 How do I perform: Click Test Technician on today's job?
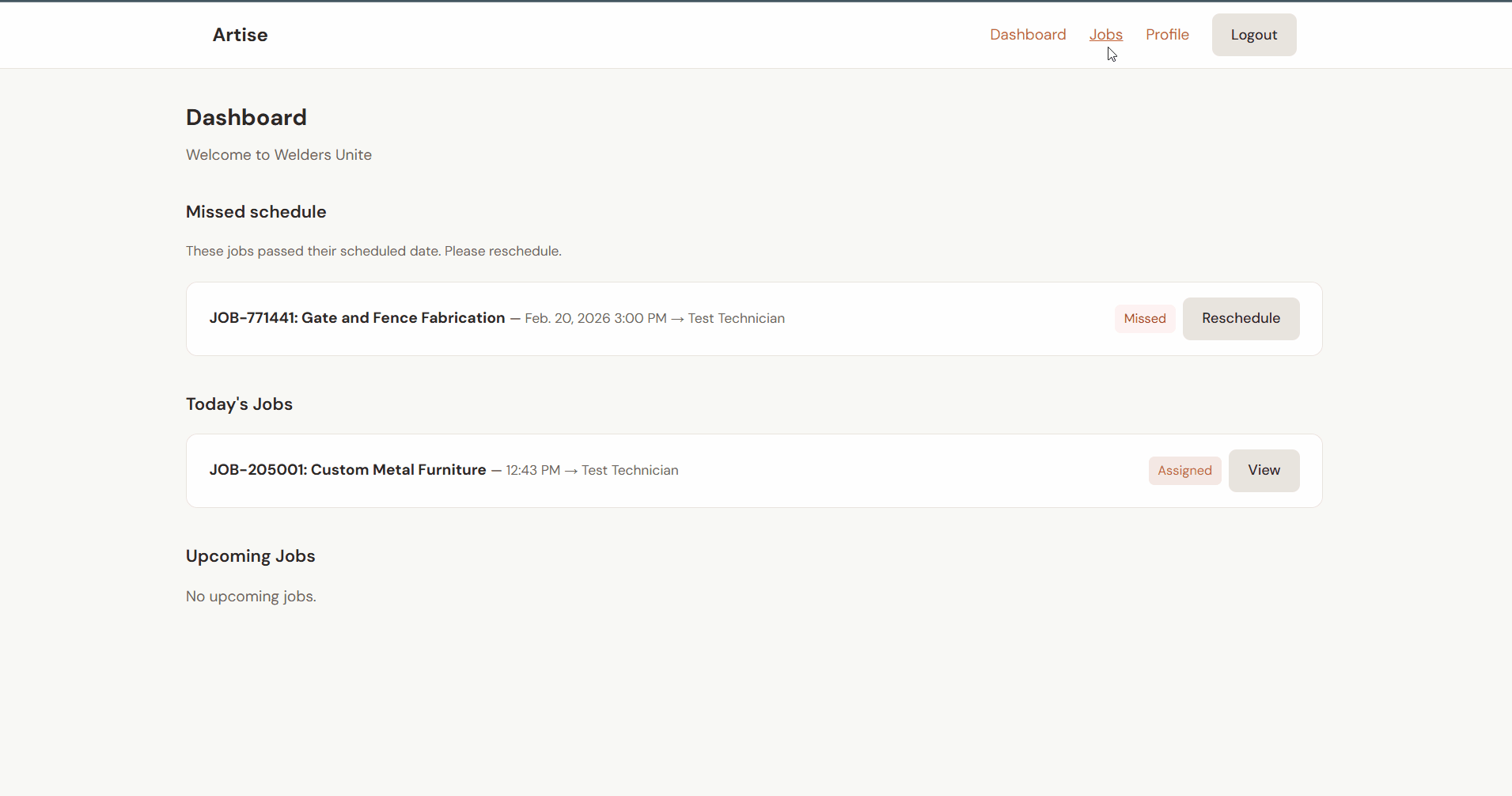point(630,471)
